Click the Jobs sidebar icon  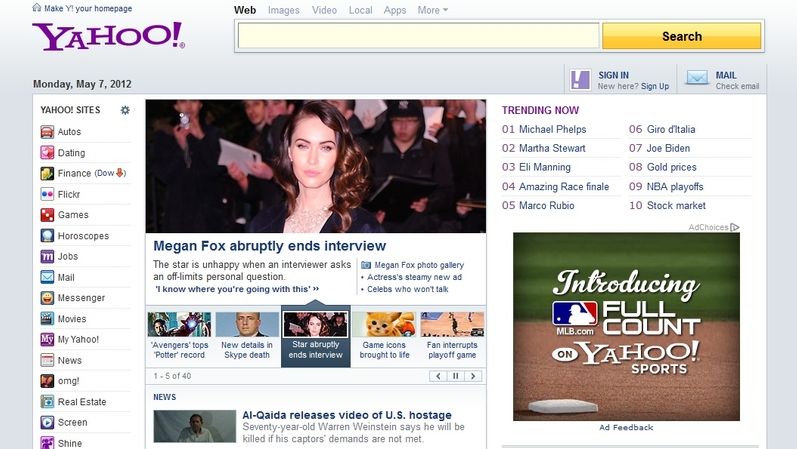point(47,256)
